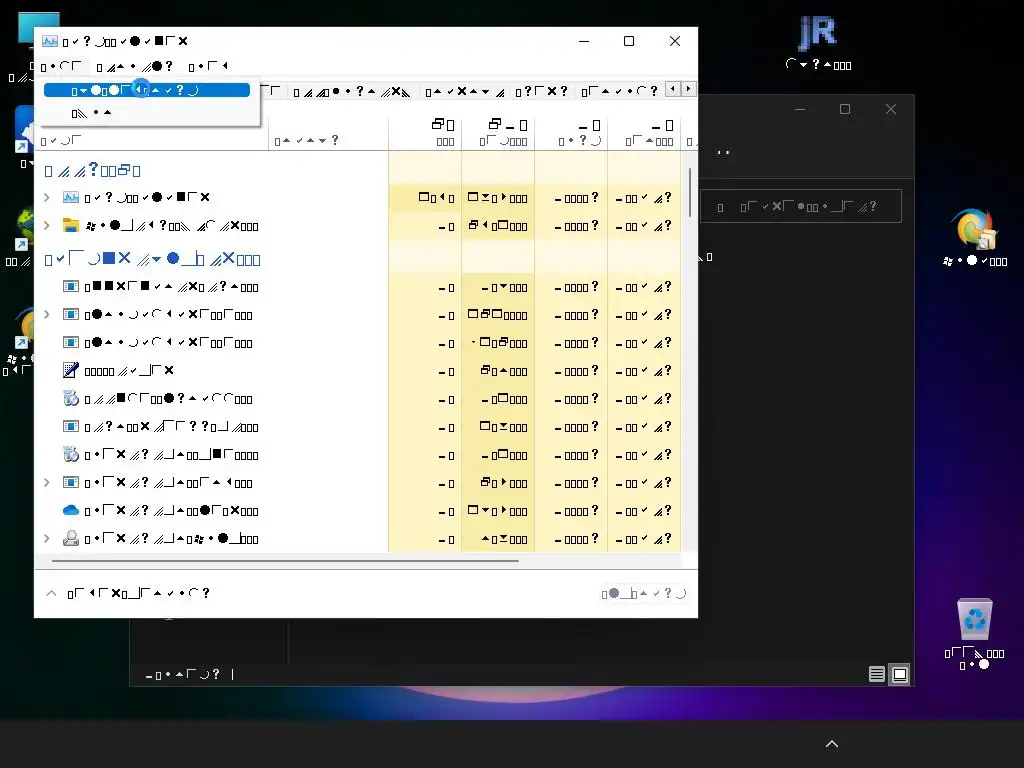Click the AggregatorHost process icon
Viewport: 1024px width, 768px height.
[x=71, y=286]
